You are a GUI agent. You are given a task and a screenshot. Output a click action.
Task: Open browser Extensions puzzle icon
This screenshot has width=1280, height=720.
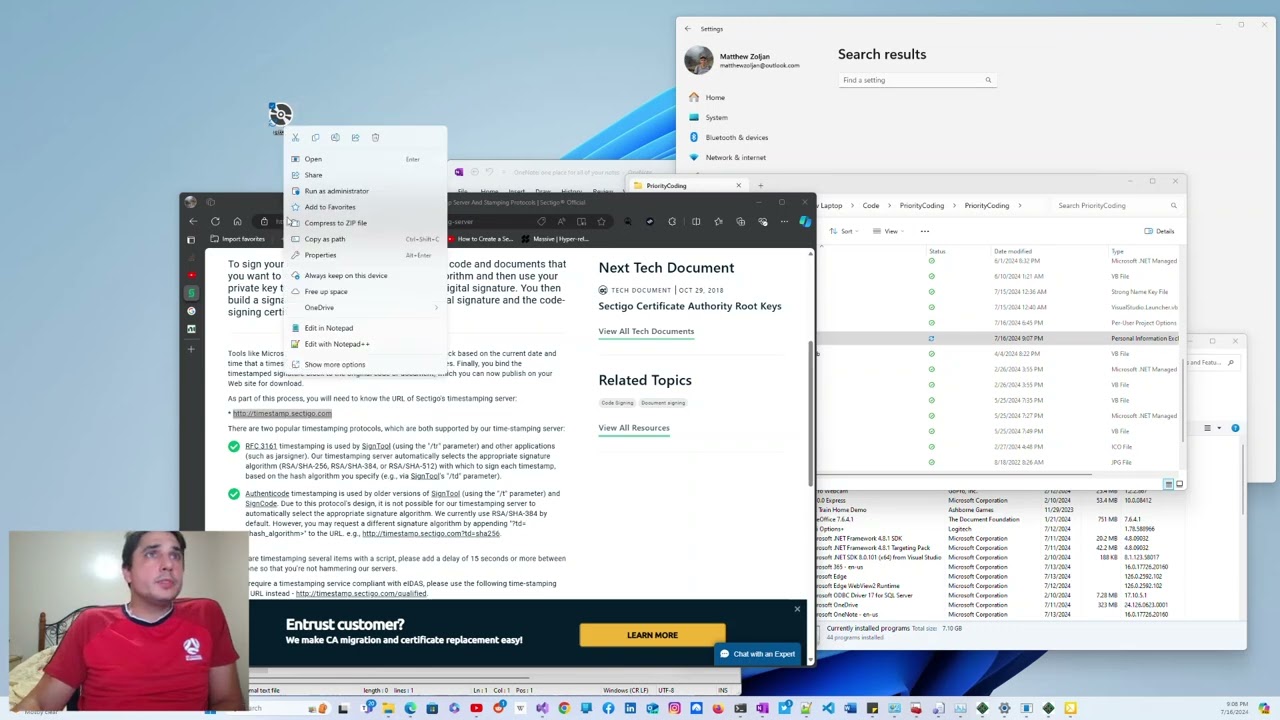[x=672, y=221]
